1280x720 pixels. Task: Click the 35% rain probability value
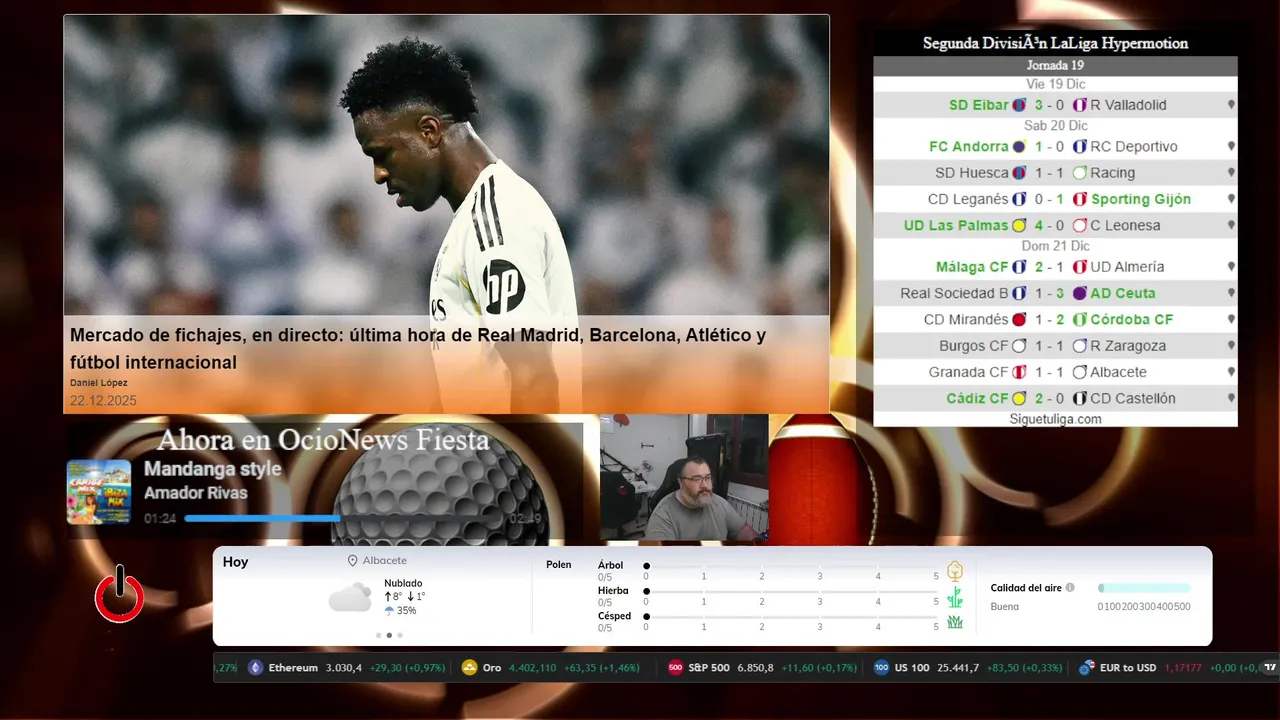(406, 611)
